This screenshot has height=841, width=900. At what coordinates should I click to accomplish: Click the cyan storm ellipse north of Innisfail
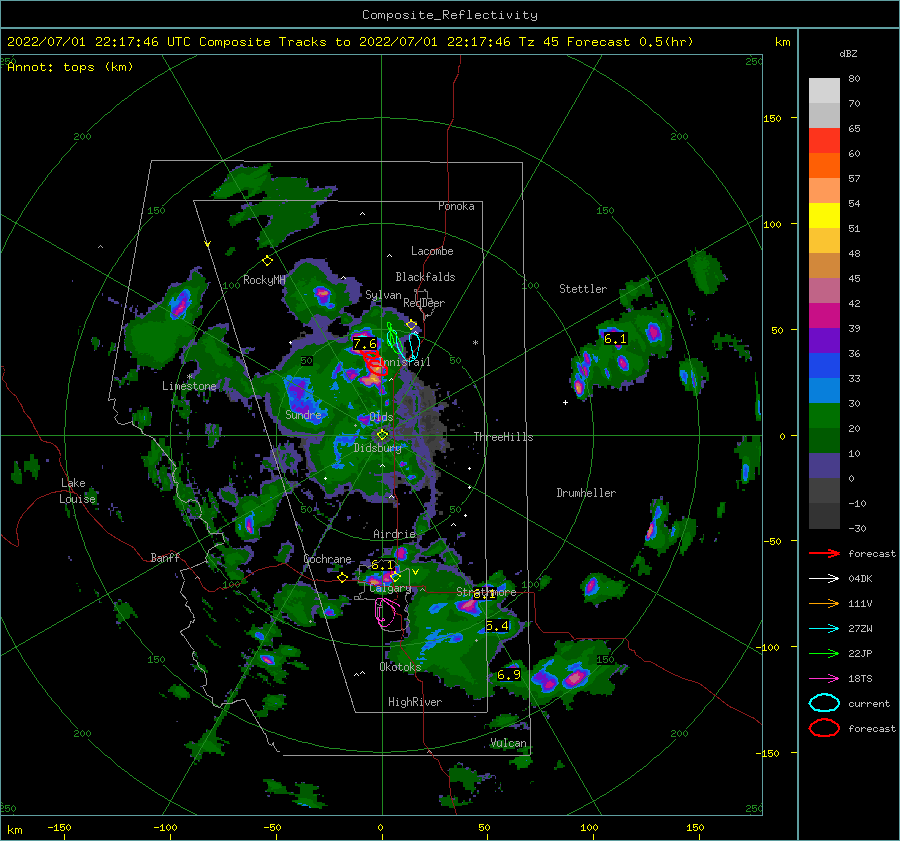(x=414, y=346)
